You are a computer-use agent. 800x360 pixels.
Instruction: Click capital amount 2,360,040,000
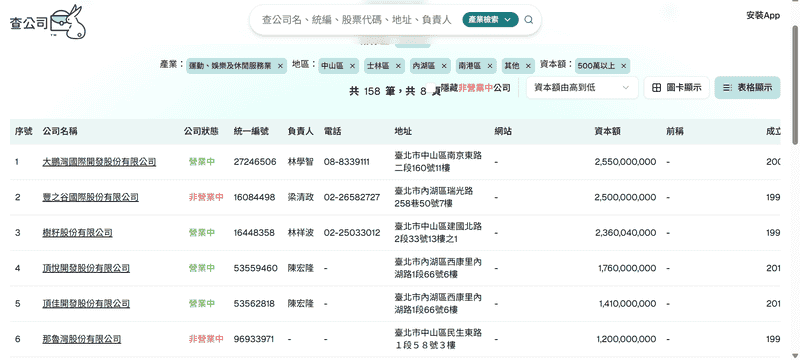click(x=626, y=233)
